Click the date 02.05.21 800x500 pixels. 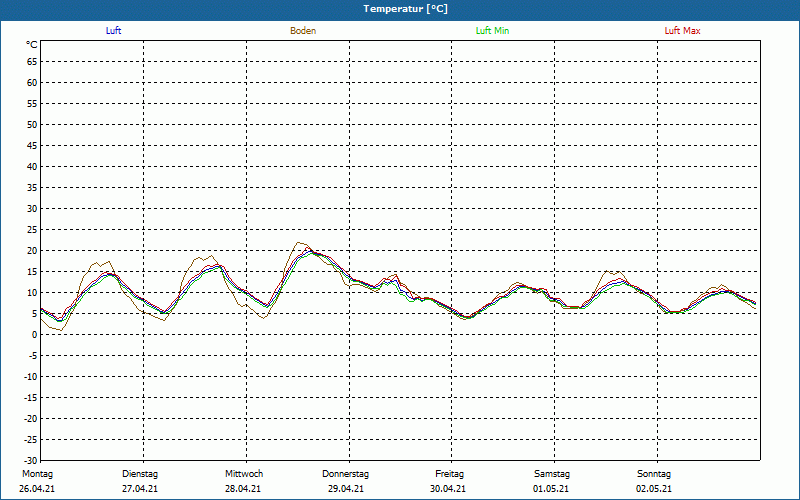[x=654, y=489]
